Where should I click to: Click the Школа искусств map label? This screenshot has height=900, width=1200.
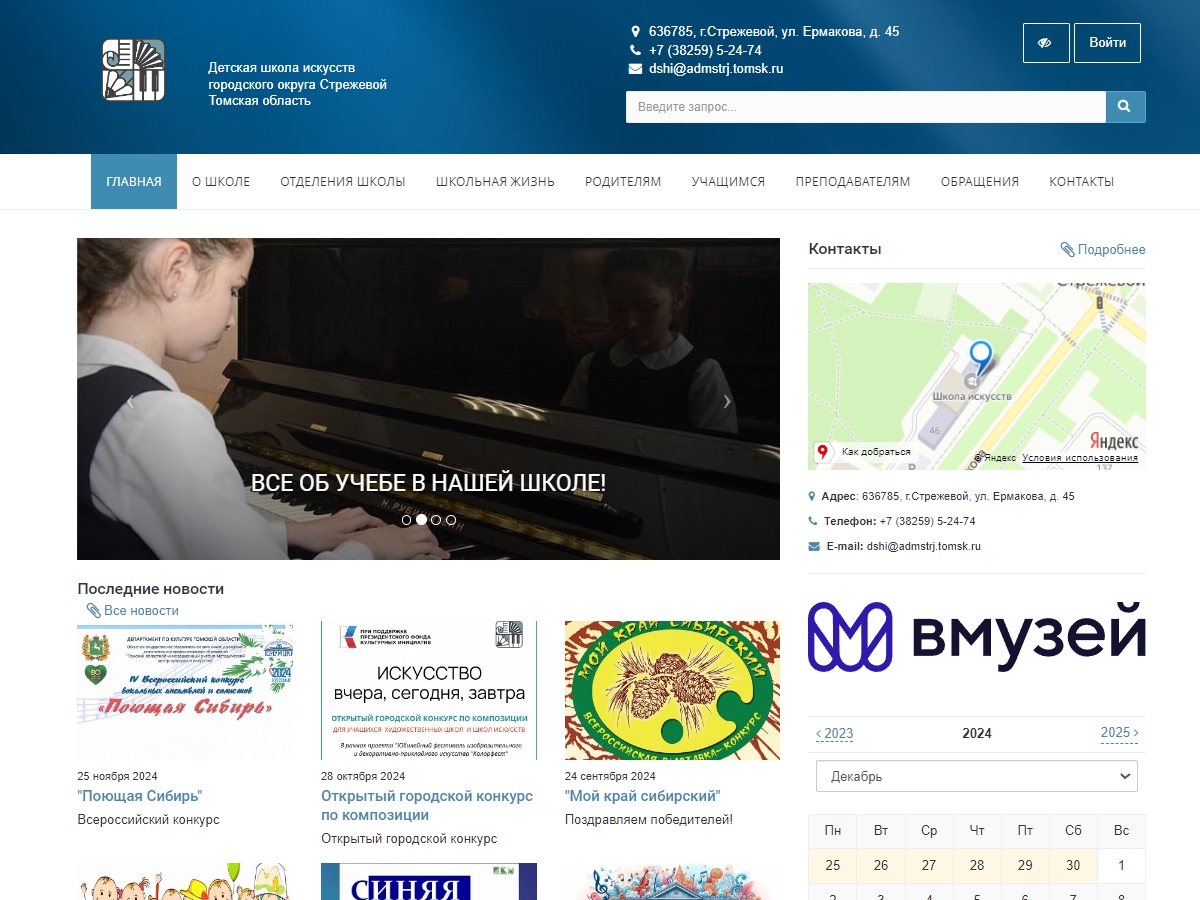pos(972,397)
